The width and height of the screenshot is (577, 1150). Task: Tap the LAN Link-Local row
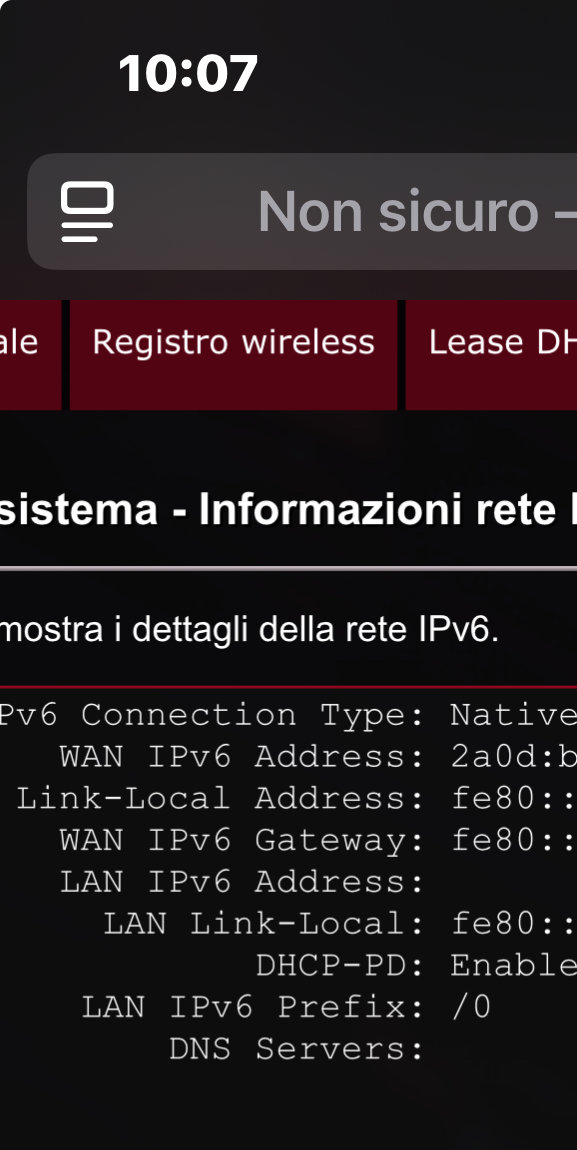[x=339, y=923]
